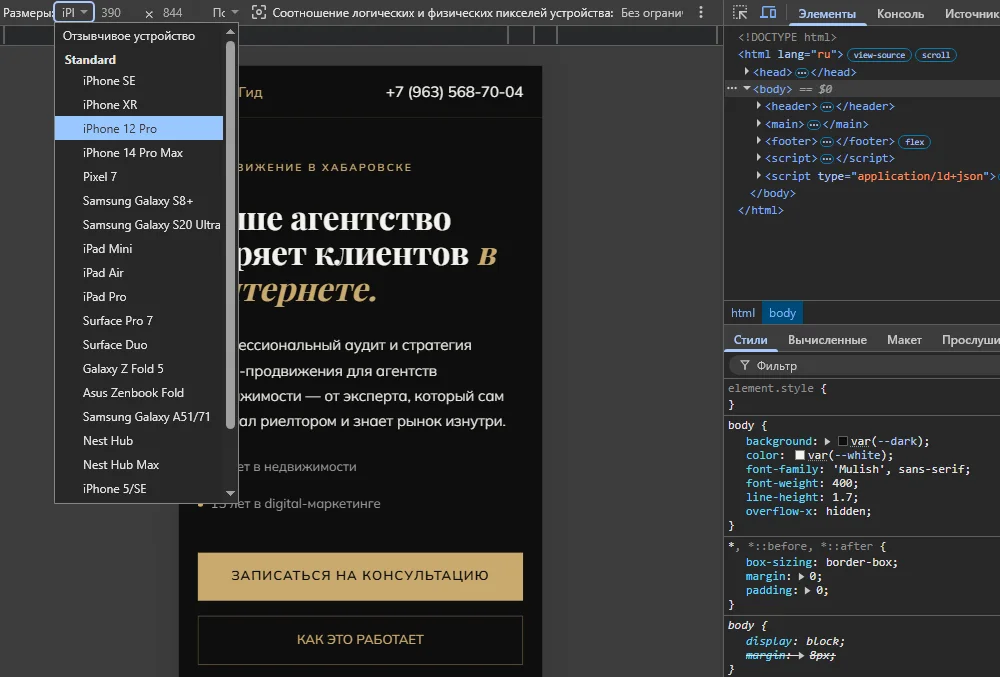Open the --white color swatch
This screenshot has width=1000, height=677.
coord(800,455)
